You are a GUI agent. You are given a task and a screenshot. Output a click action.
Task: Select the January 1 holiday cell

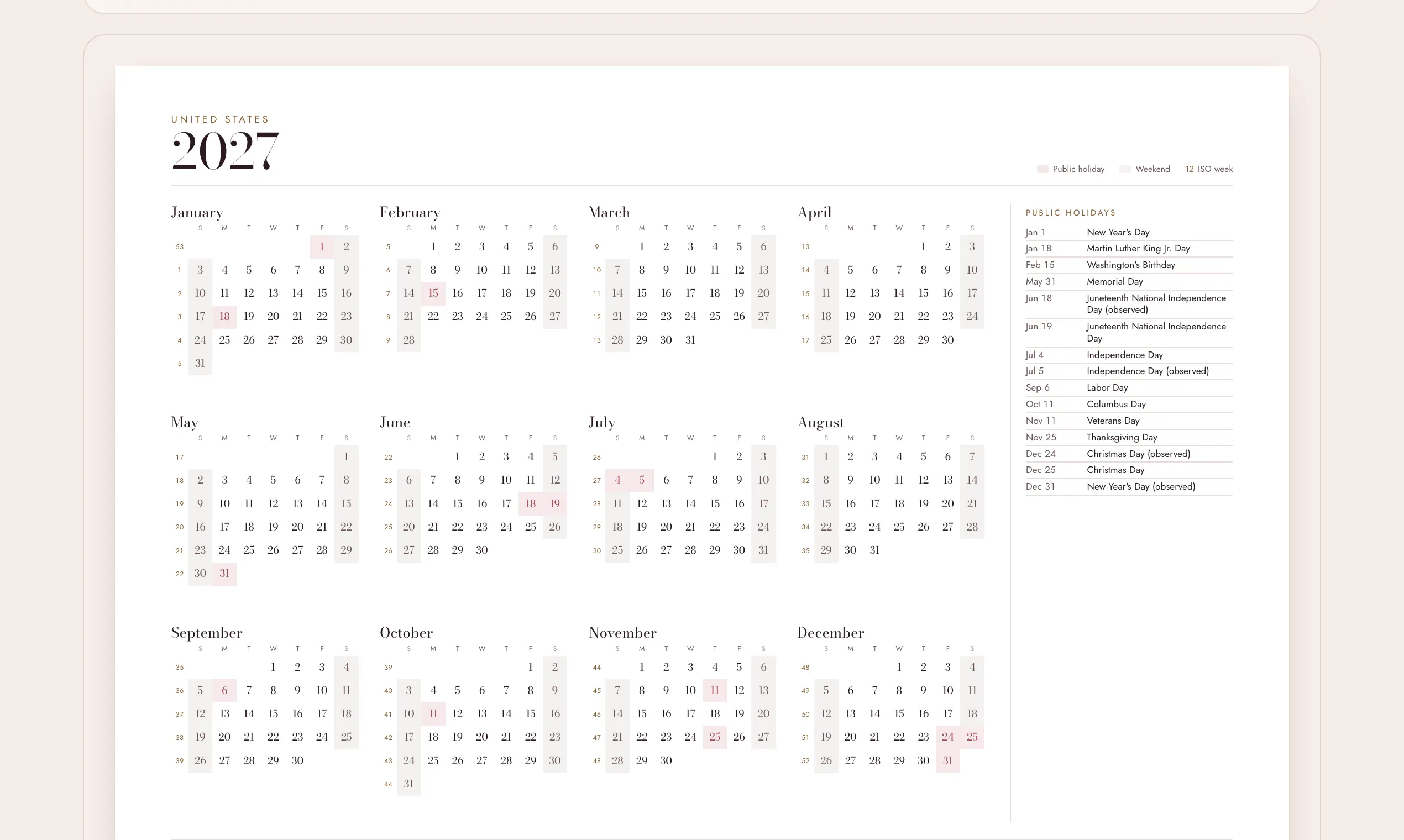pyautogui.click(x=322, y=246)
